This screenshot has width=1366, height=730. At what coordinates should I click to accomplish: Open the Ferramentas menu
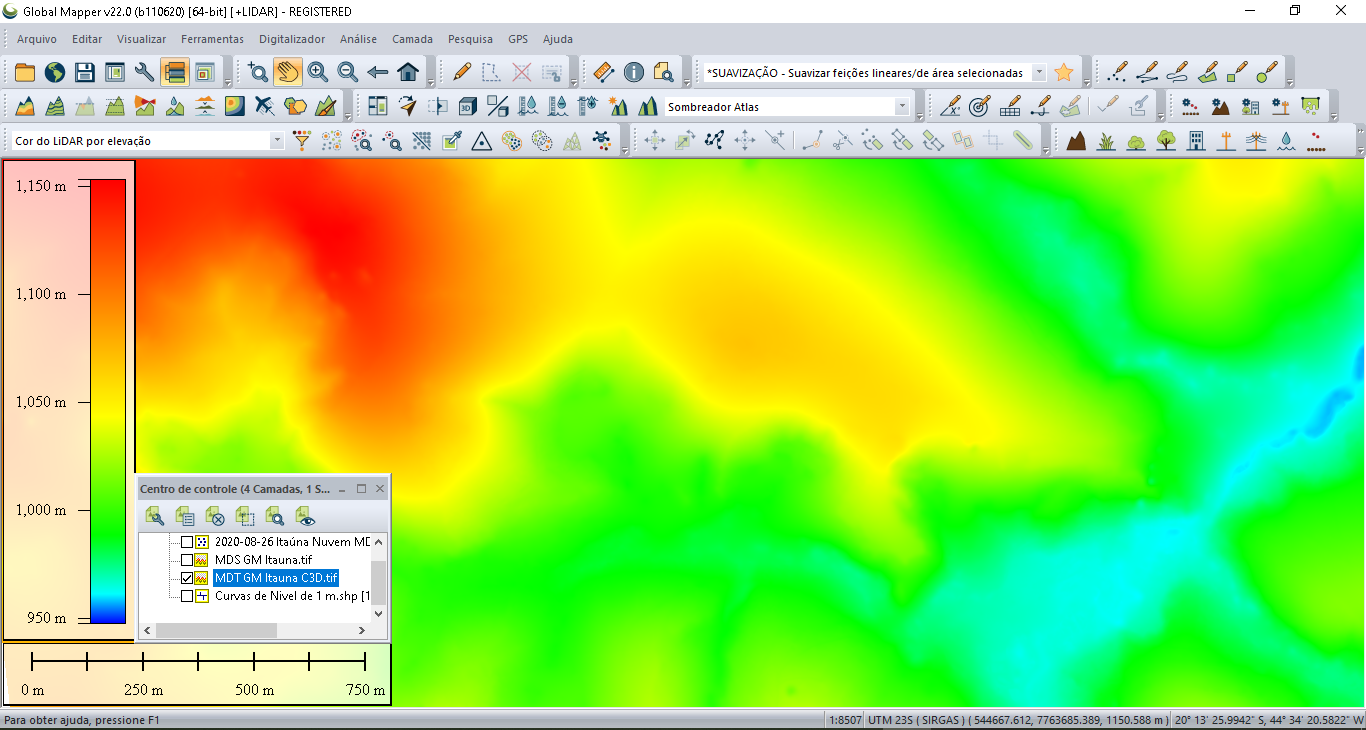pyautogui.click(x=213, y=39)
